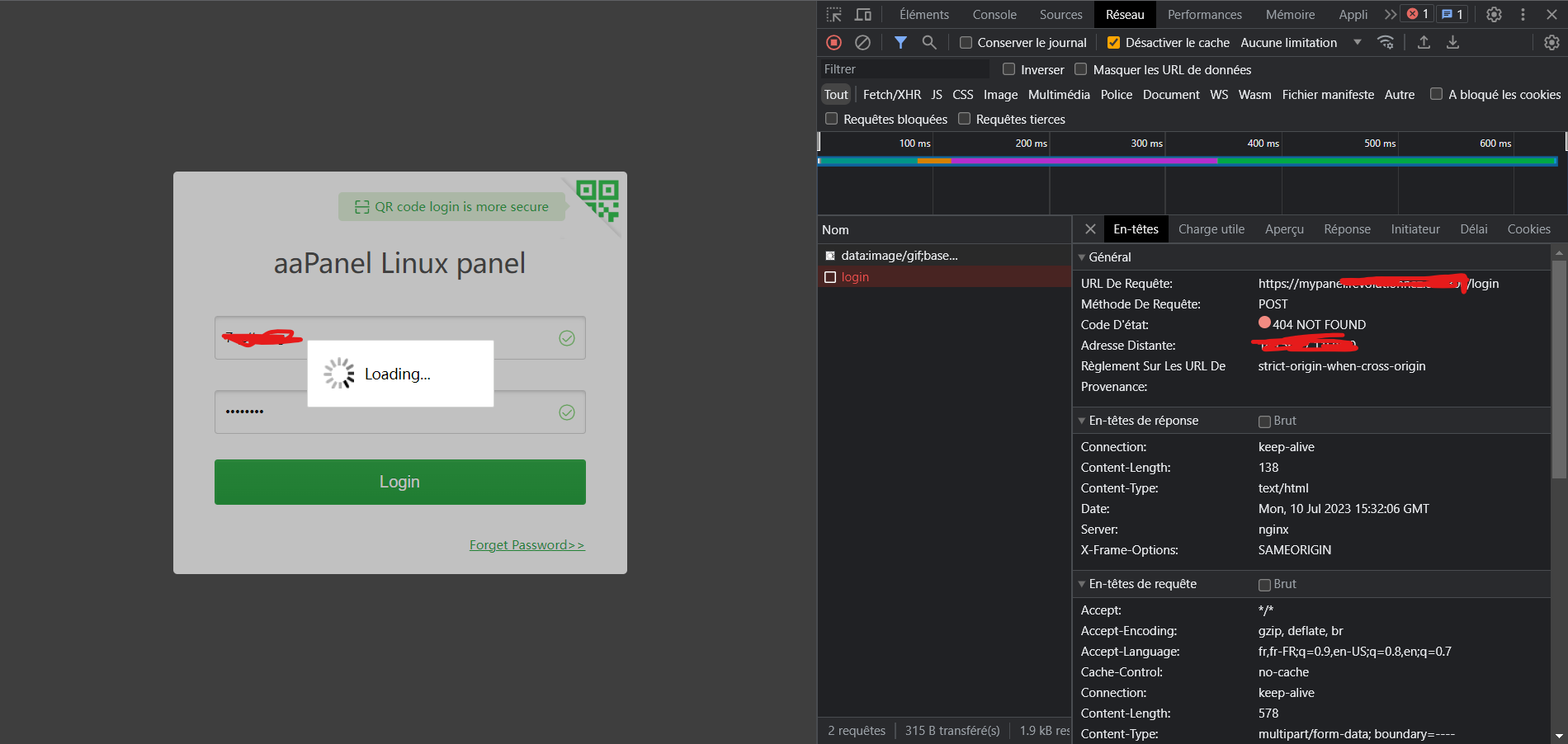This screenshot has height=744, width=1568.
Task: Toggle the device toolbar icon
Action: 863,15
